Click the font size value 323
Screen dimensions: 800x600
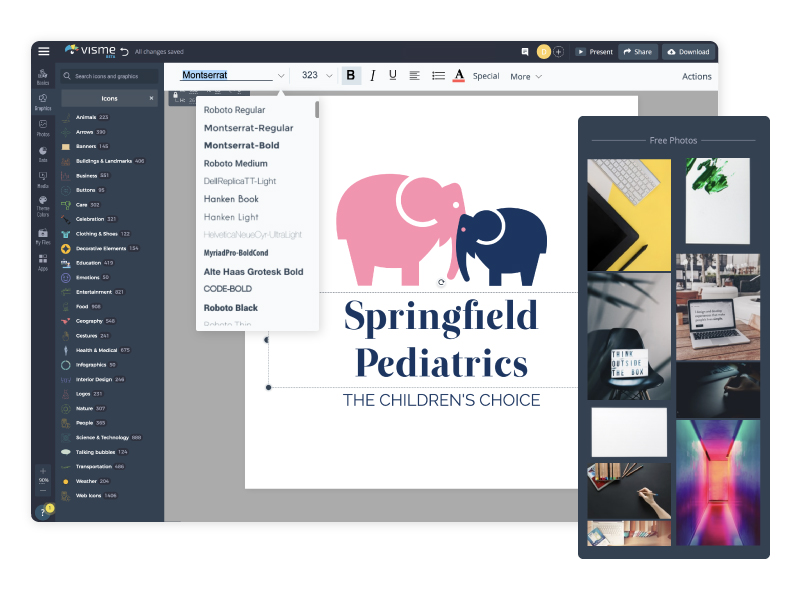[x=310, y=75]
